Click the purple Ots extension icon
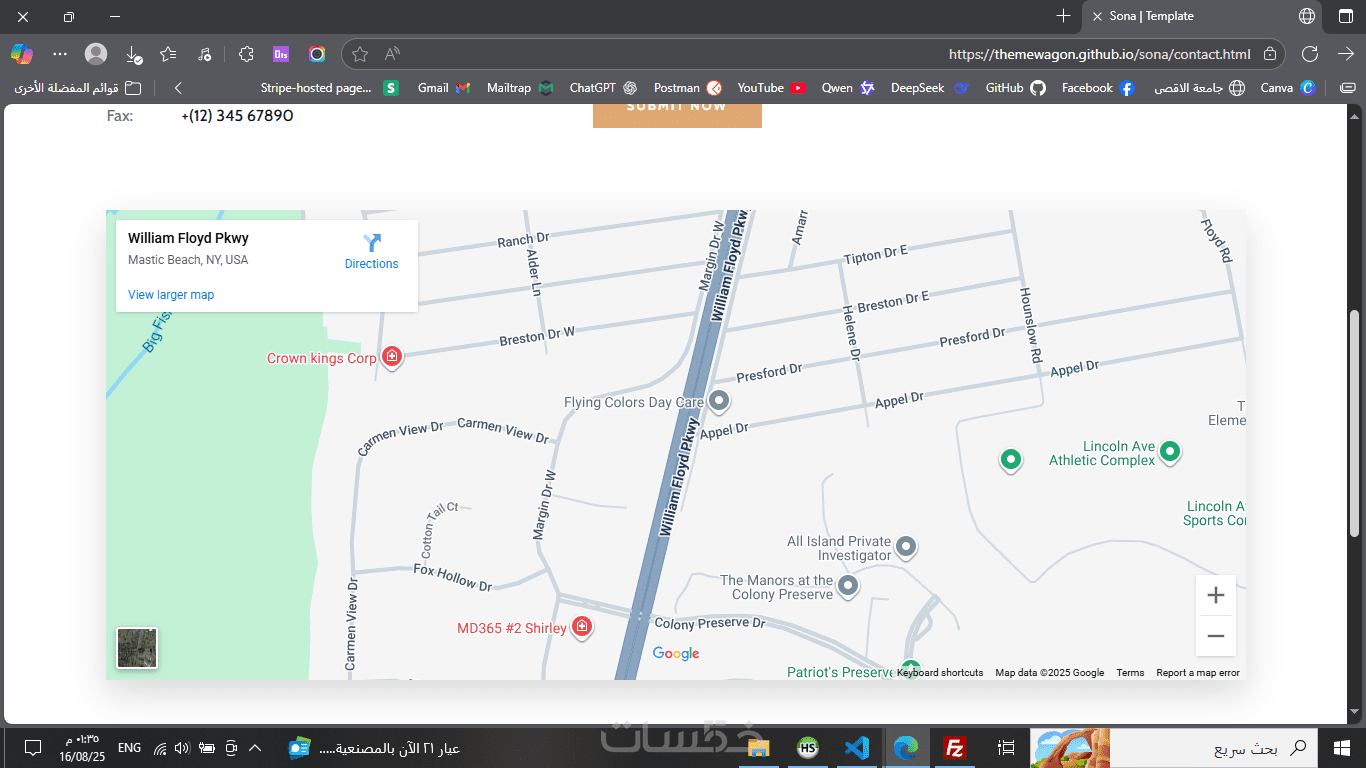The image size is (1366, 768). point(281,54)
